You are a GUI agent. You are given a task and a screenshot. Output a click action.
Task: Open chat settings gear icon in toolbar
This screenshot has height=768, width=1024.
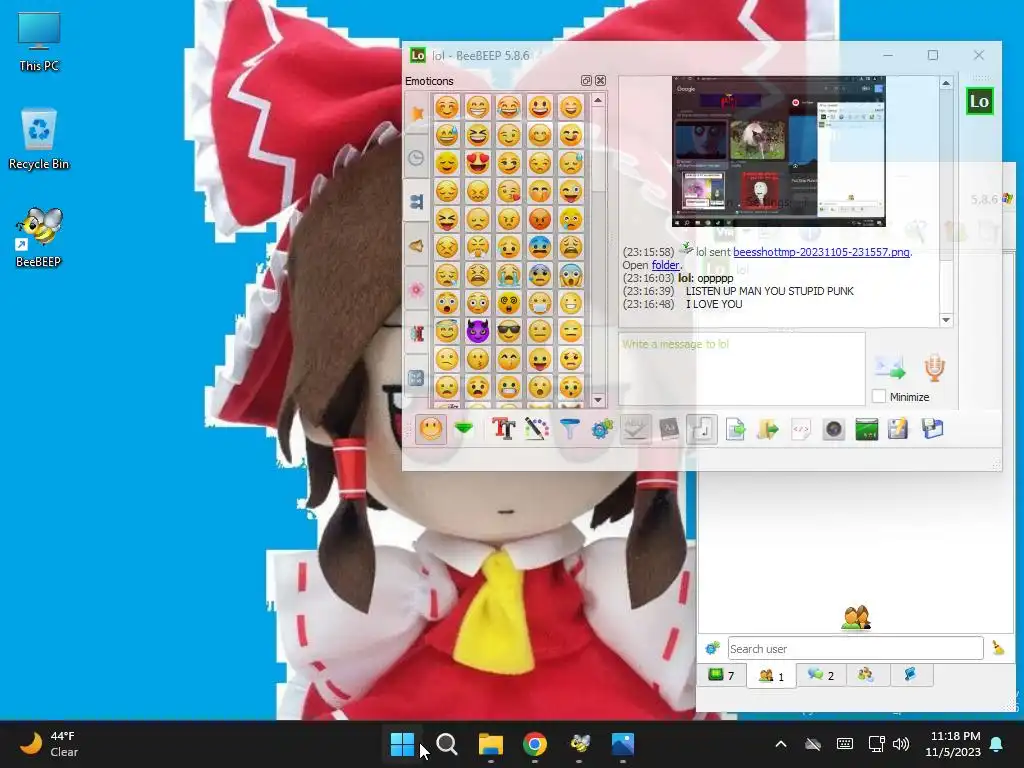point(602,429)
